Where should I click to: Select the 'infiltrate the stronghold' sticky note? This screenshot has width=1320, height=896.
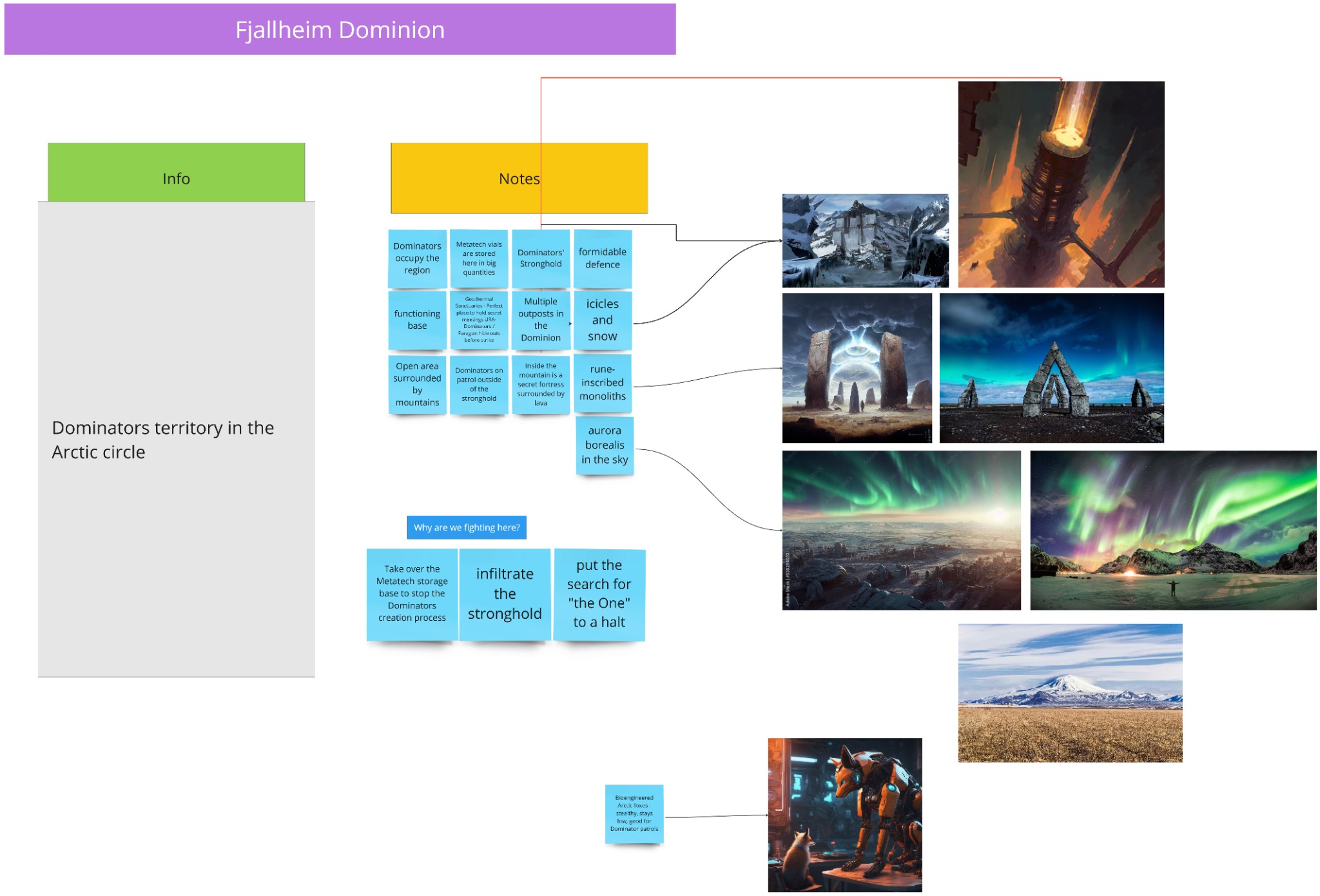[505, 594]
